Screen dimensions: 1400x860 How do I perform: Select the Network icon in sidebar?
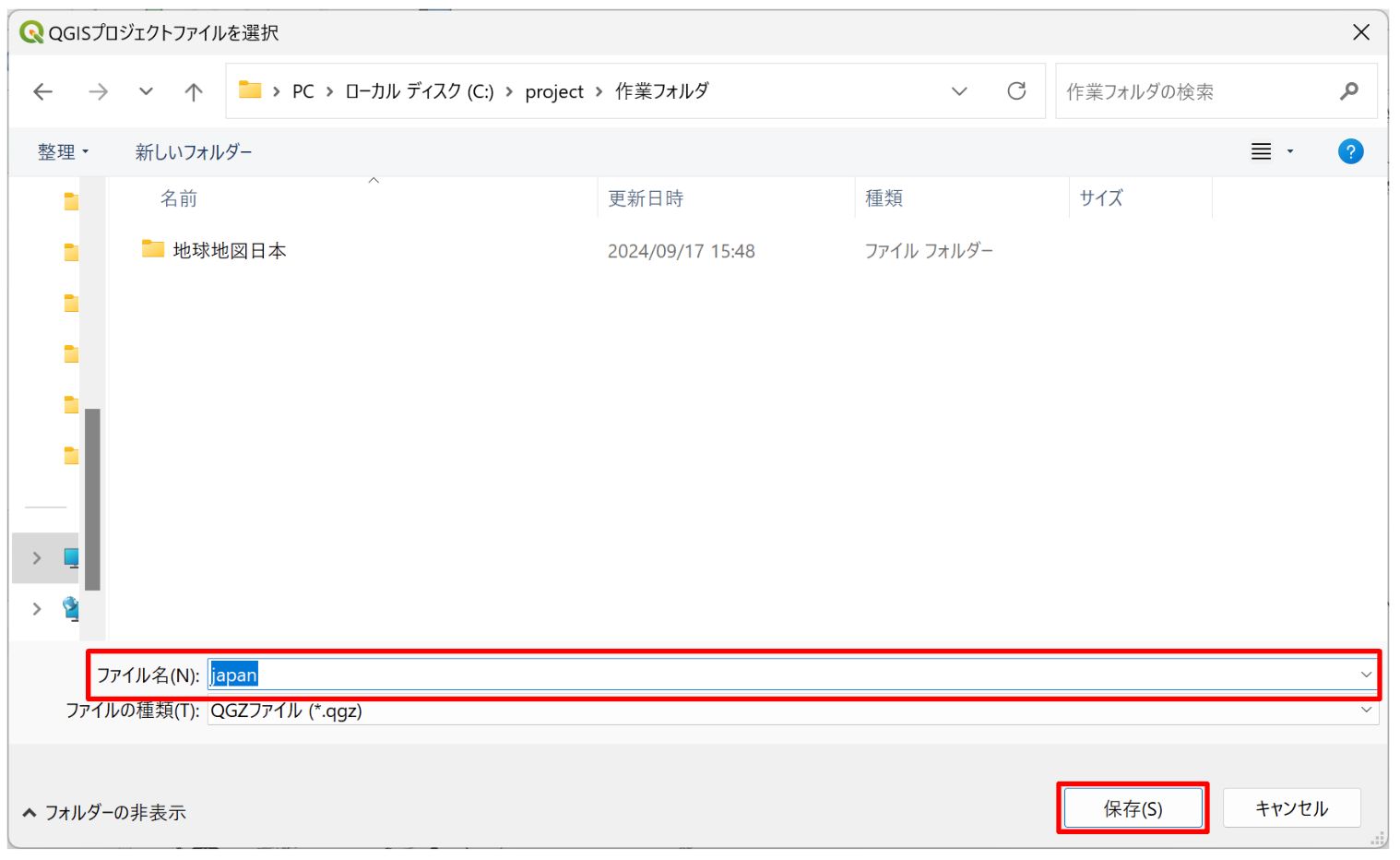point(71,607)
